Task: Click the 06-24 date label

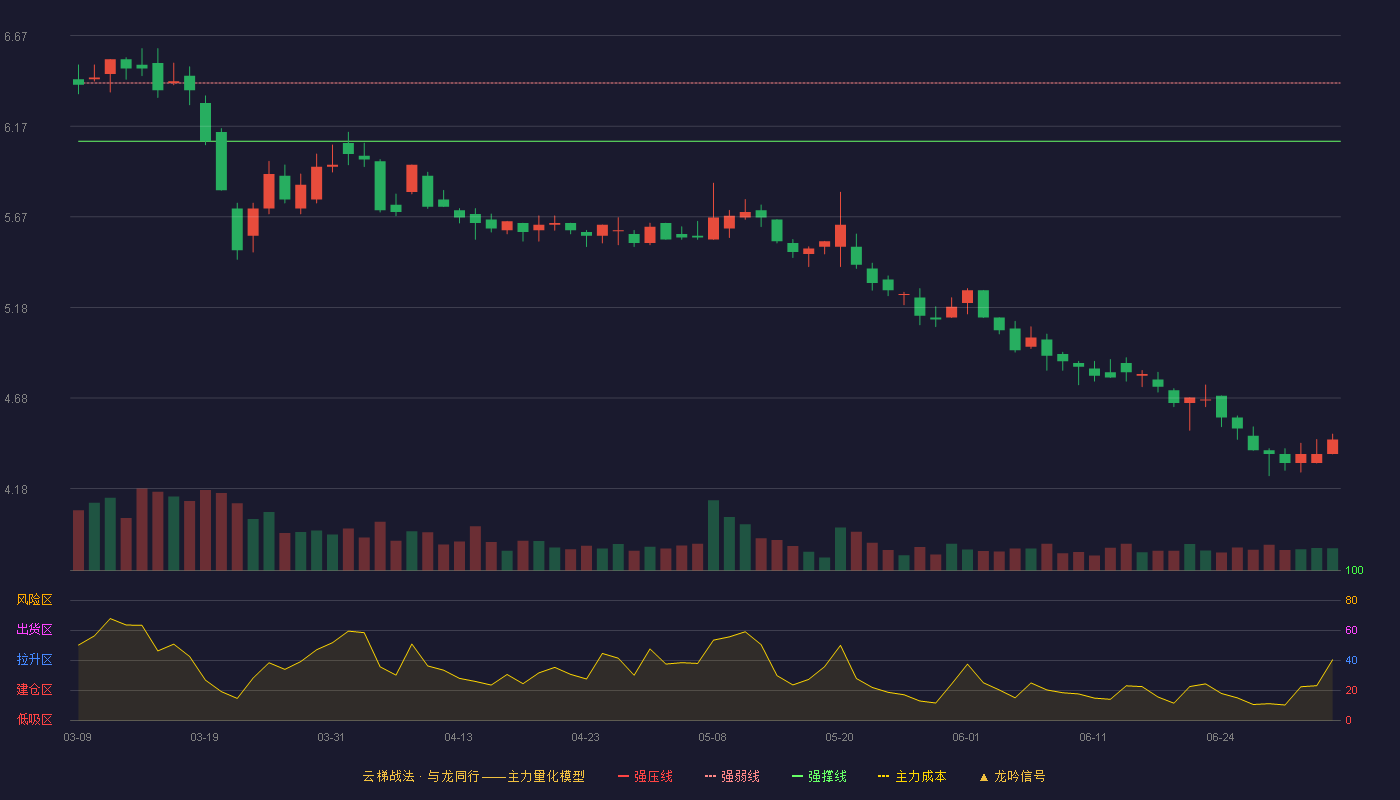Action: coord(1221,737)
